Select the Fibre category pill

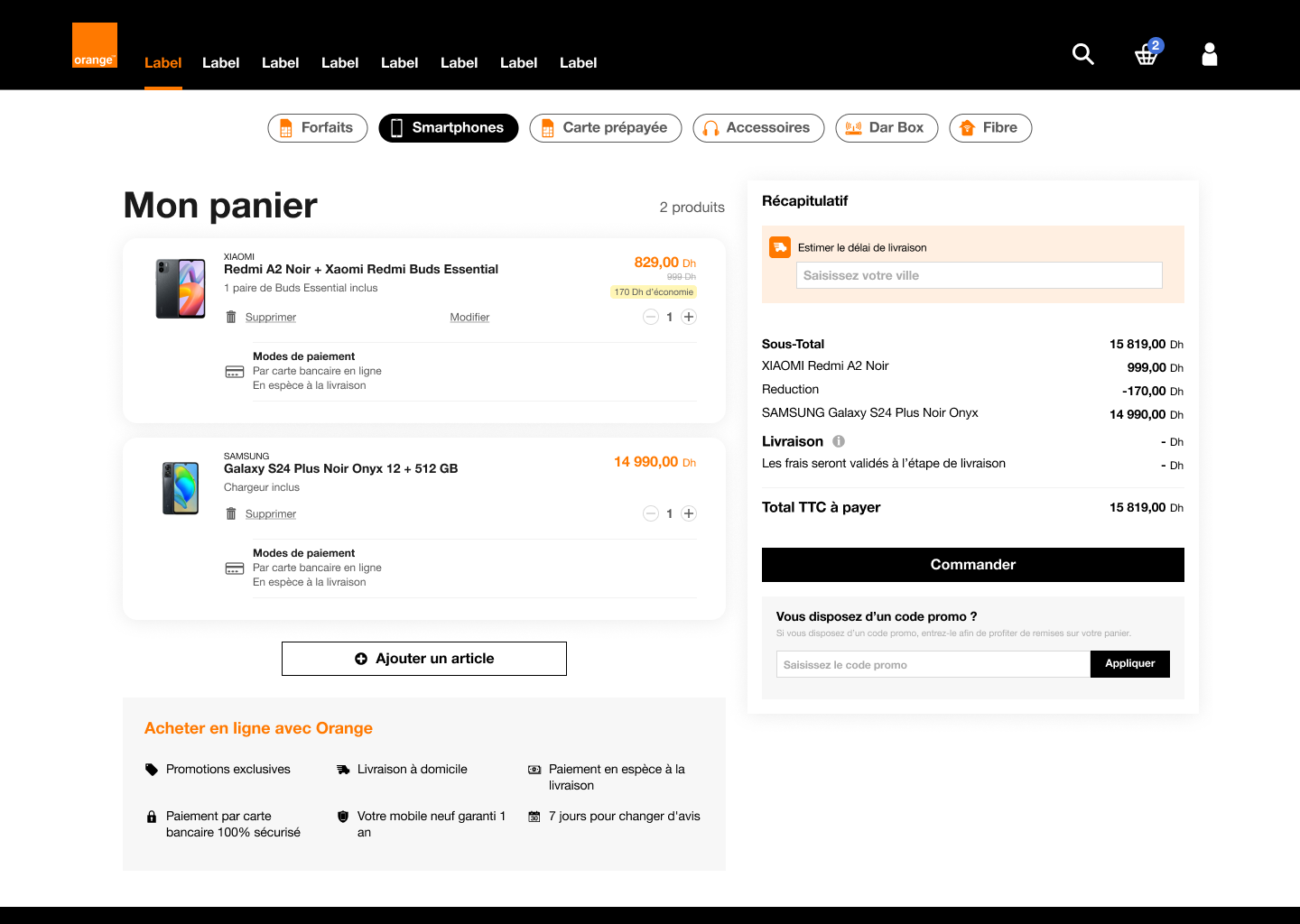pyautogui.click(x=990, y=128)
